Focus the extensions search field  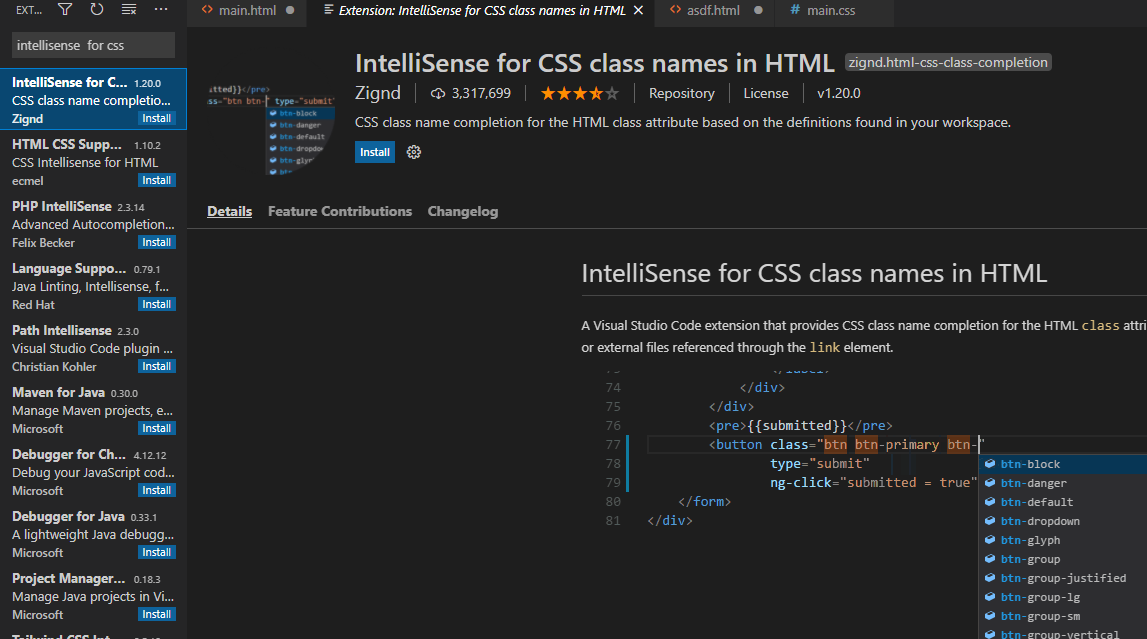(94, 45)
